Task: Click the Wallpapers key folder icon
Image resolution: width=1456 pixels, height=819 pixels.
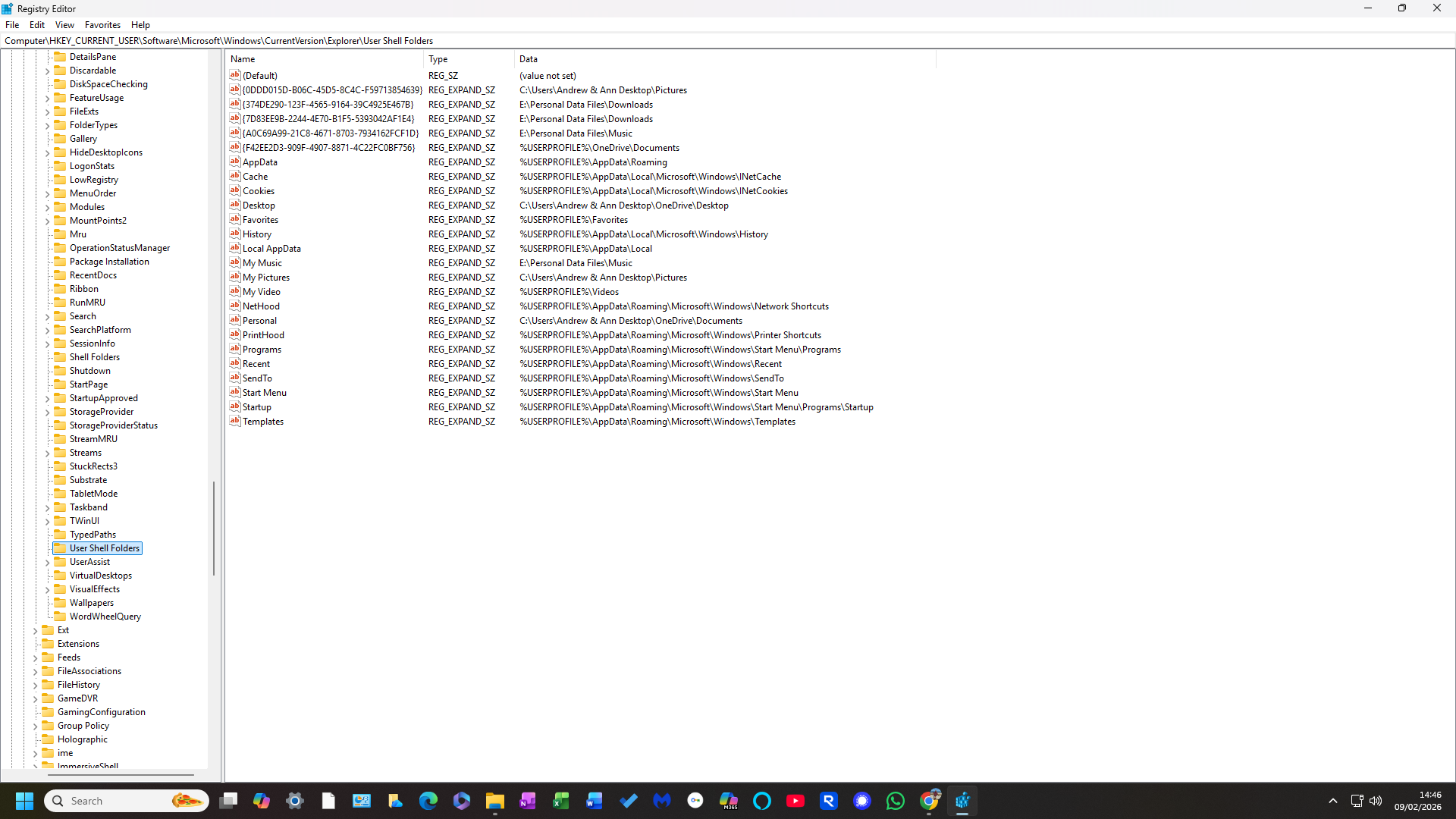Action: 60,603
